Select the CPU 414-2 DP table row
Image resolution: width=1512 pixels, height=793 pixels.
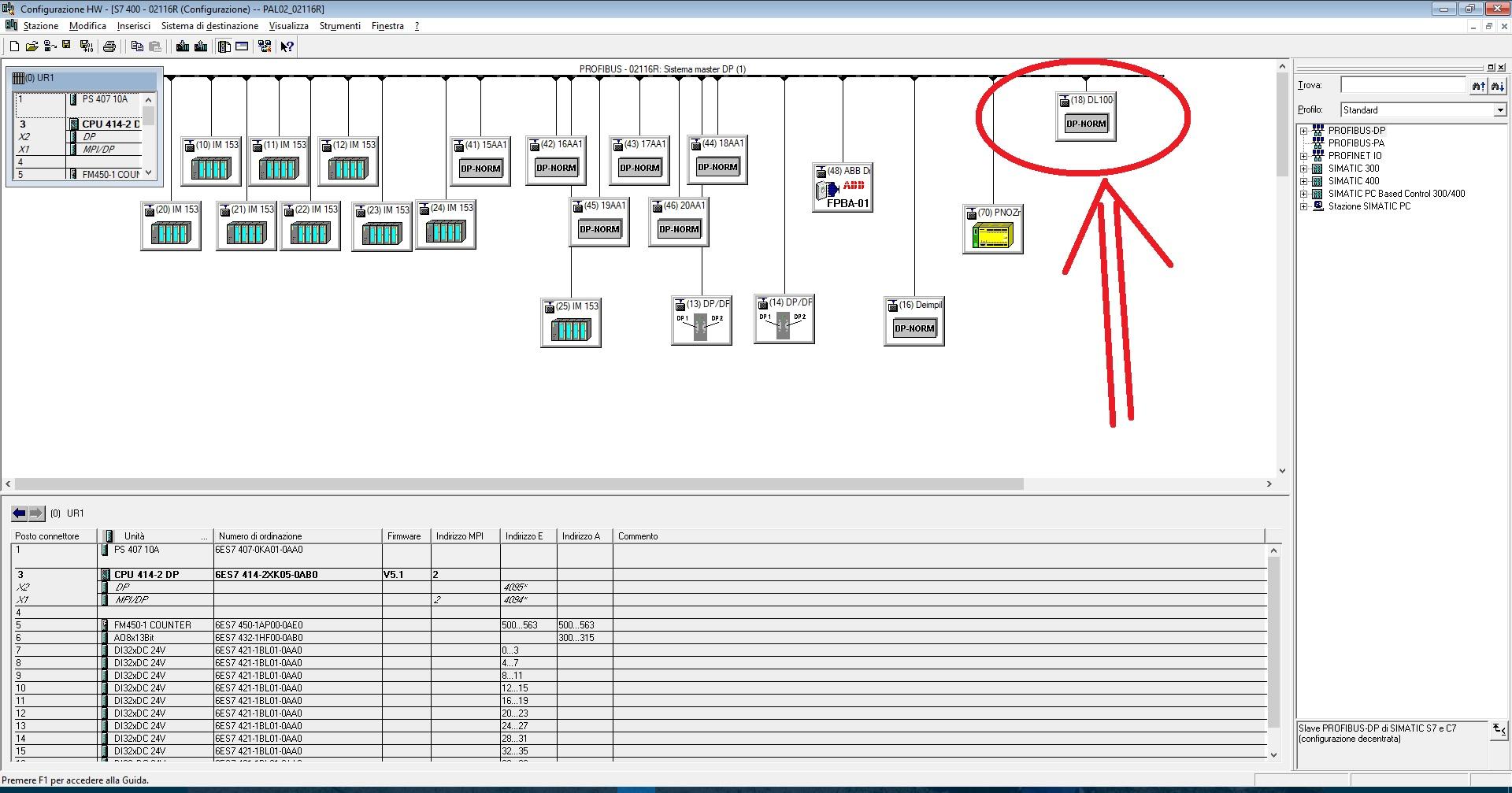pyautogui.click(x=639, y=575)
